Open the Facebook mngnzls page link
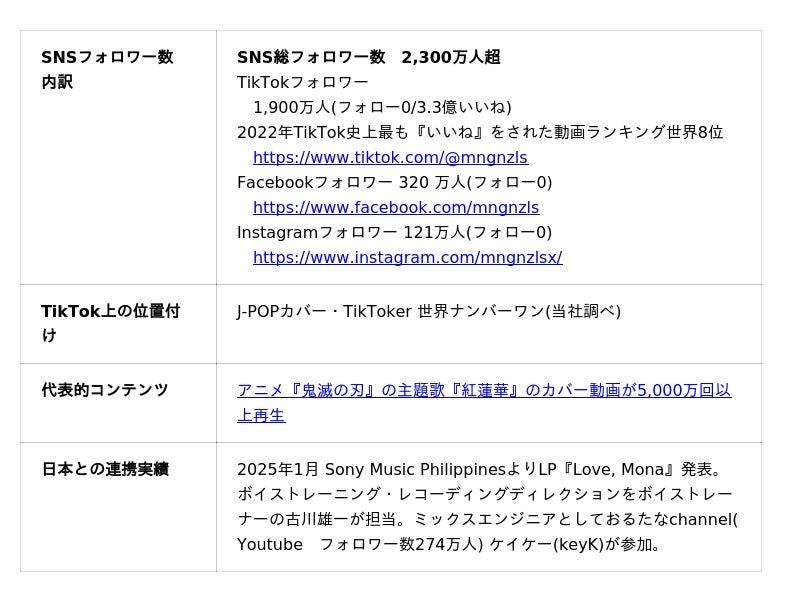The image size is (800, 602). tap(396, 207)
